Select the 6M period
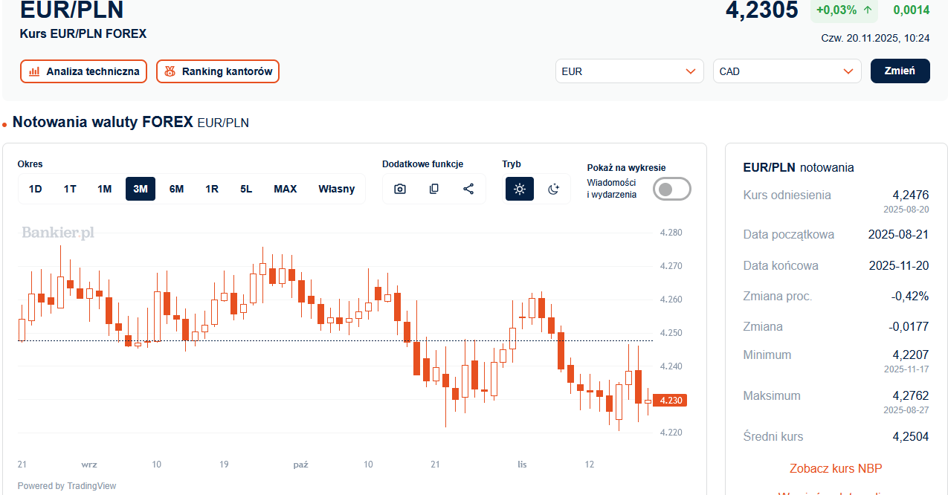The width and height of the screenshot is (948, 495). point(177,189)
